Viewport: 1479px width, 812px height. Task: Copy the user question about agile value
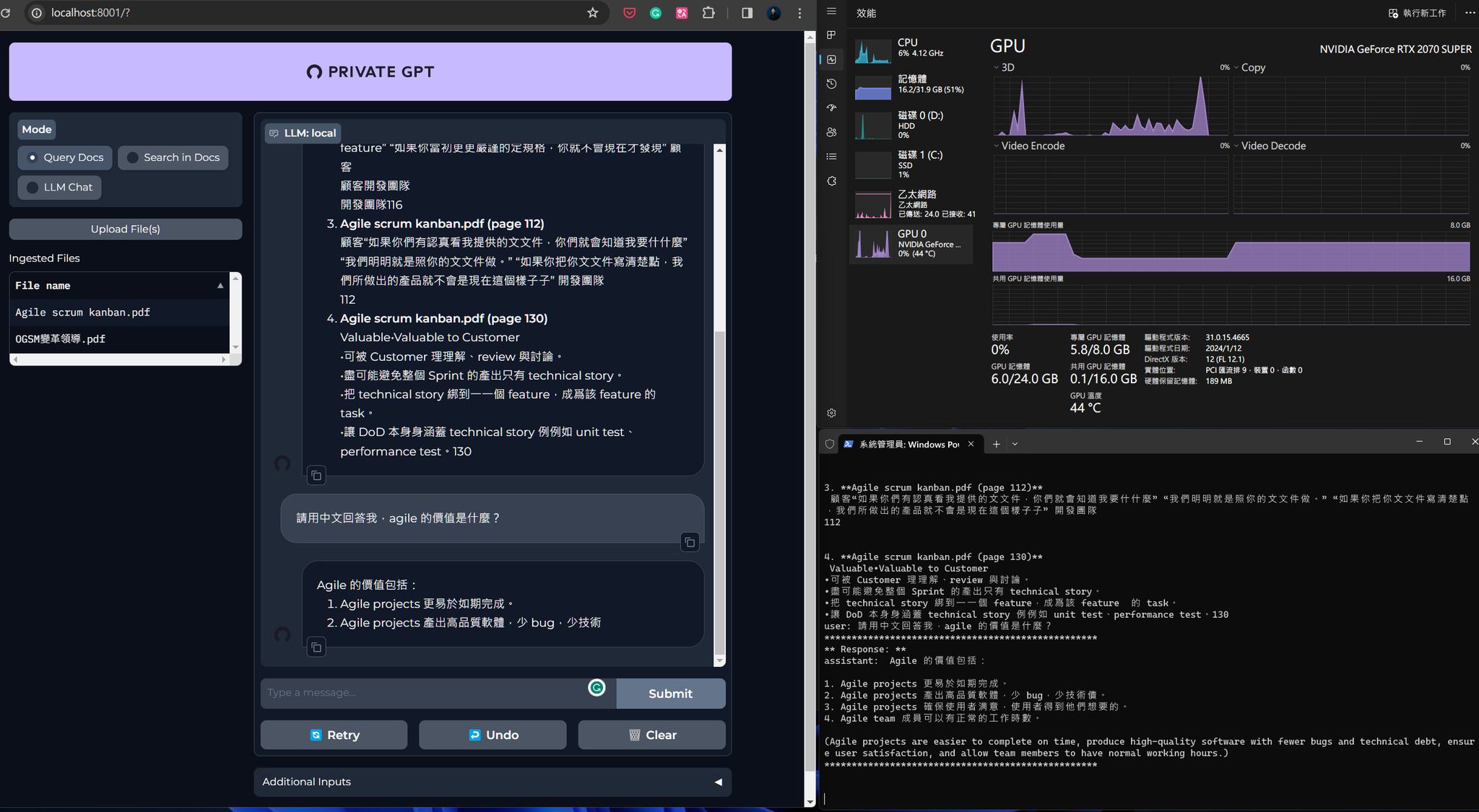tap(690, 543)
